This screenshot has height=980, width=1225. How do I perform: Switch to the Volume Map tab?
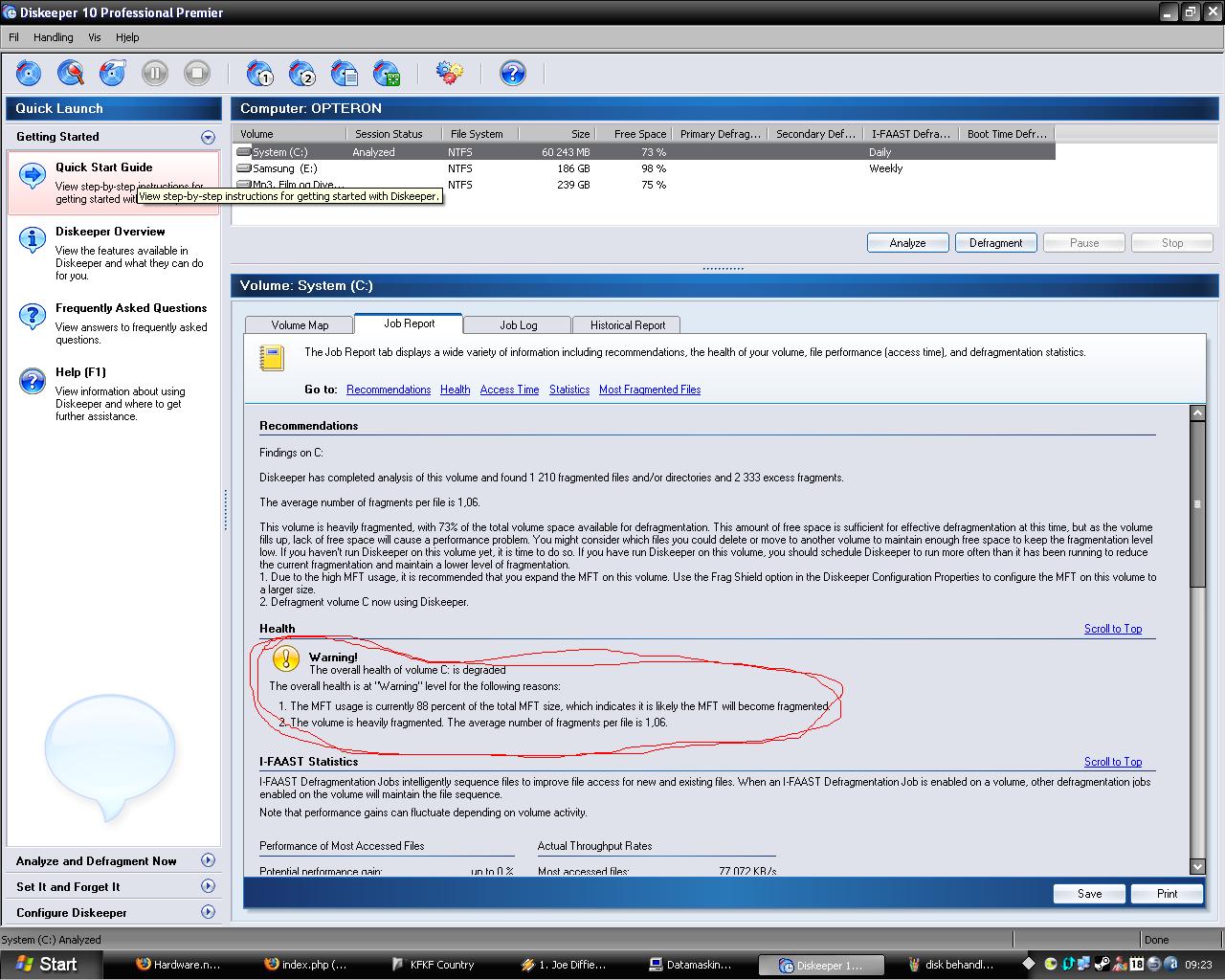[300, 325]
